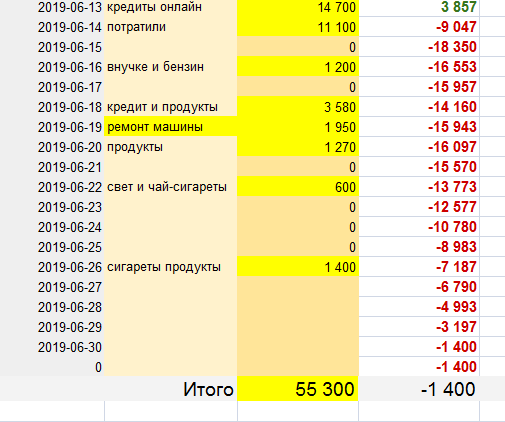Click the 'свет и чай-сигареты' cell

170,187
